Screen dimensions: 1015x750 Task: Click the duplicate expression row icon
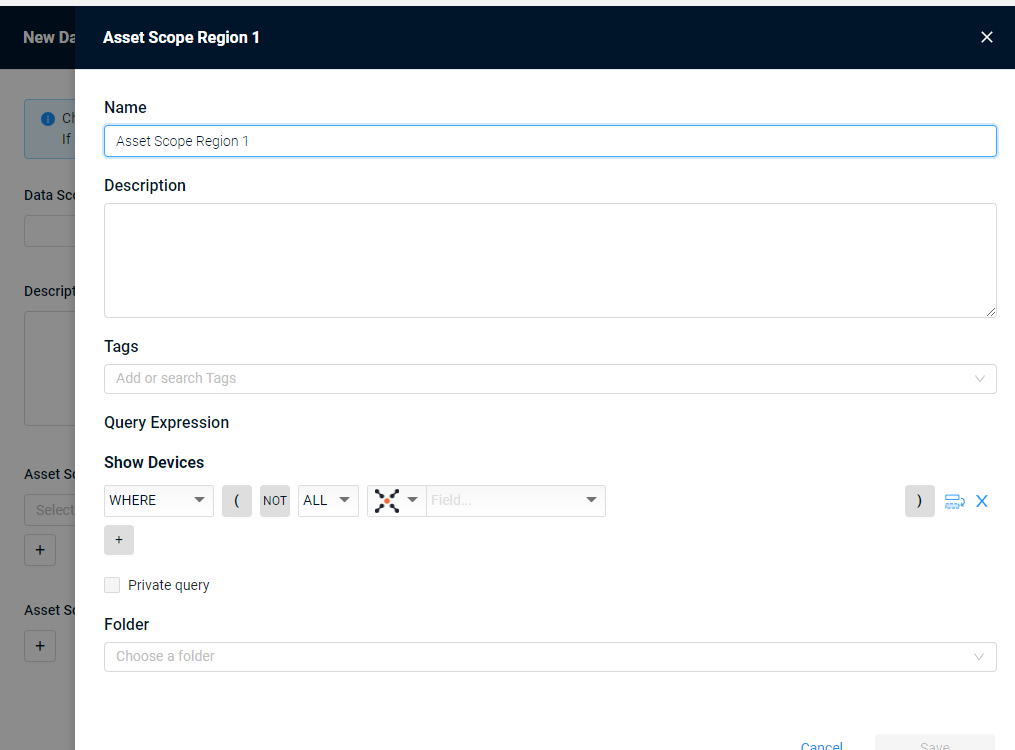coord(955,501)
